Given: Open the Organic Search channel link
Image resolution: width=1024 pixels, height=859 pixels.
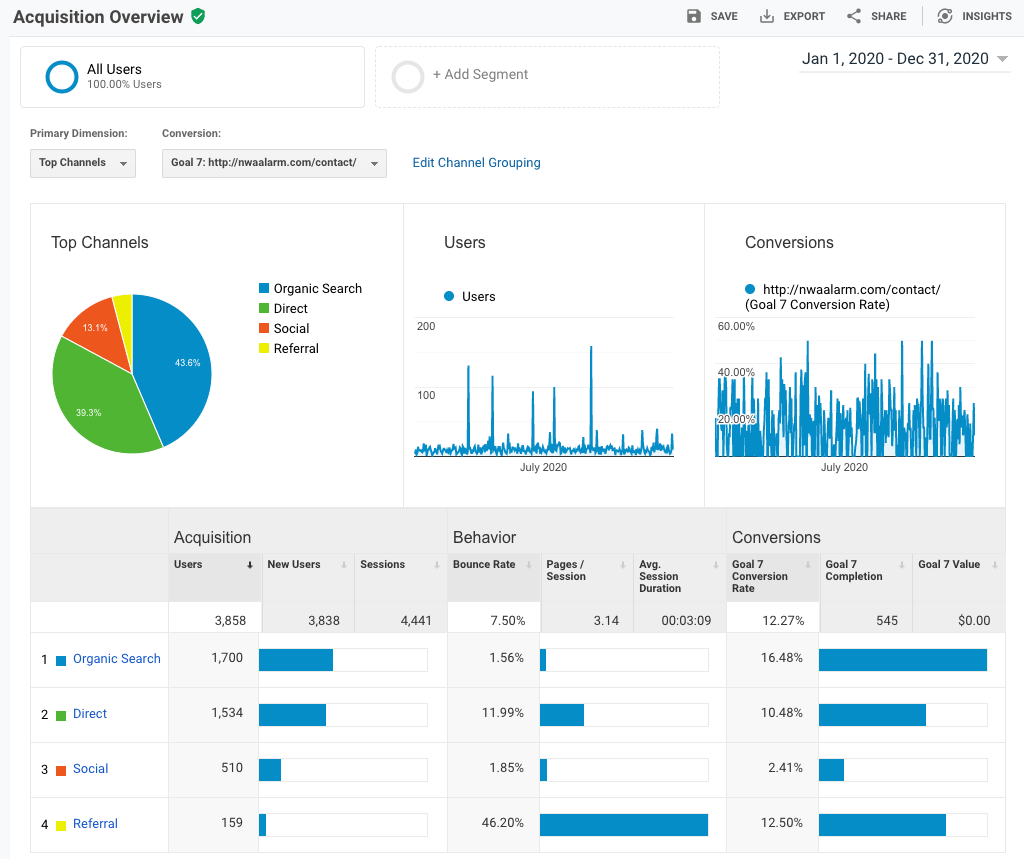Looking at the screenshot, I should tap(116, 659).
